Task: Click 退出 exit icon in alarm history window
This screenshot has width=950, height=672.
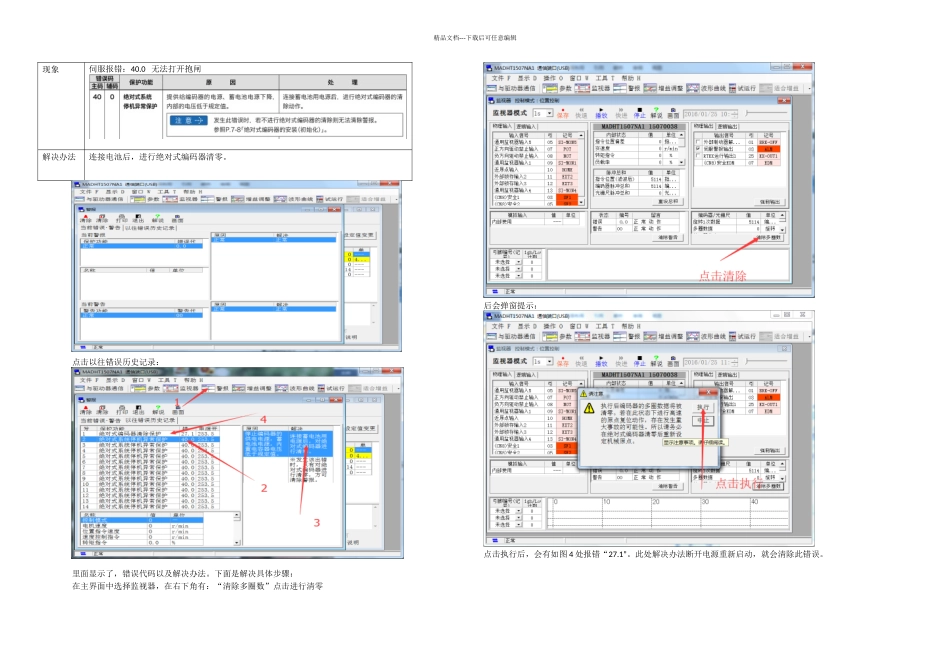Action: pos(138,410)
